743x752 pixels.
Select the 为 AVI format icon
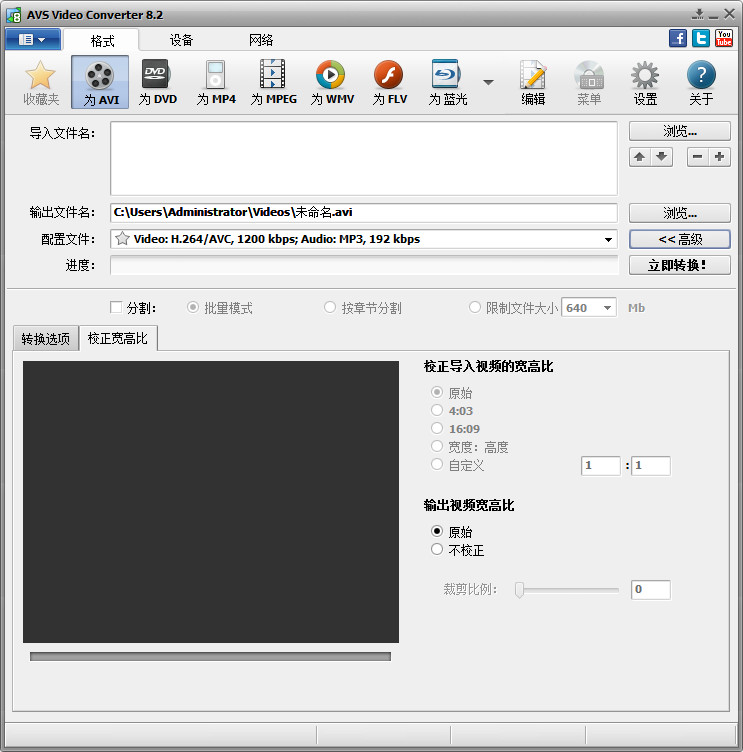(100, 82)
